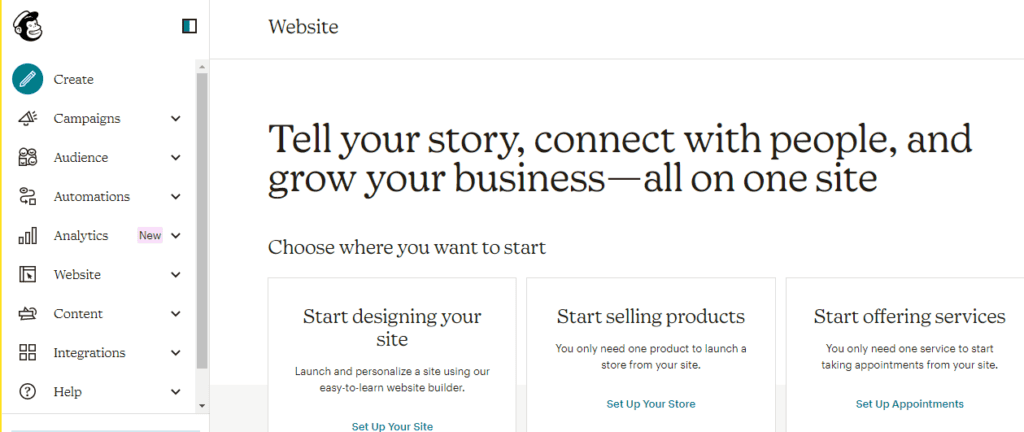This screenshot has height=432, width=1024.
Task: Click the Audience people icon
Action: (27, 157)
